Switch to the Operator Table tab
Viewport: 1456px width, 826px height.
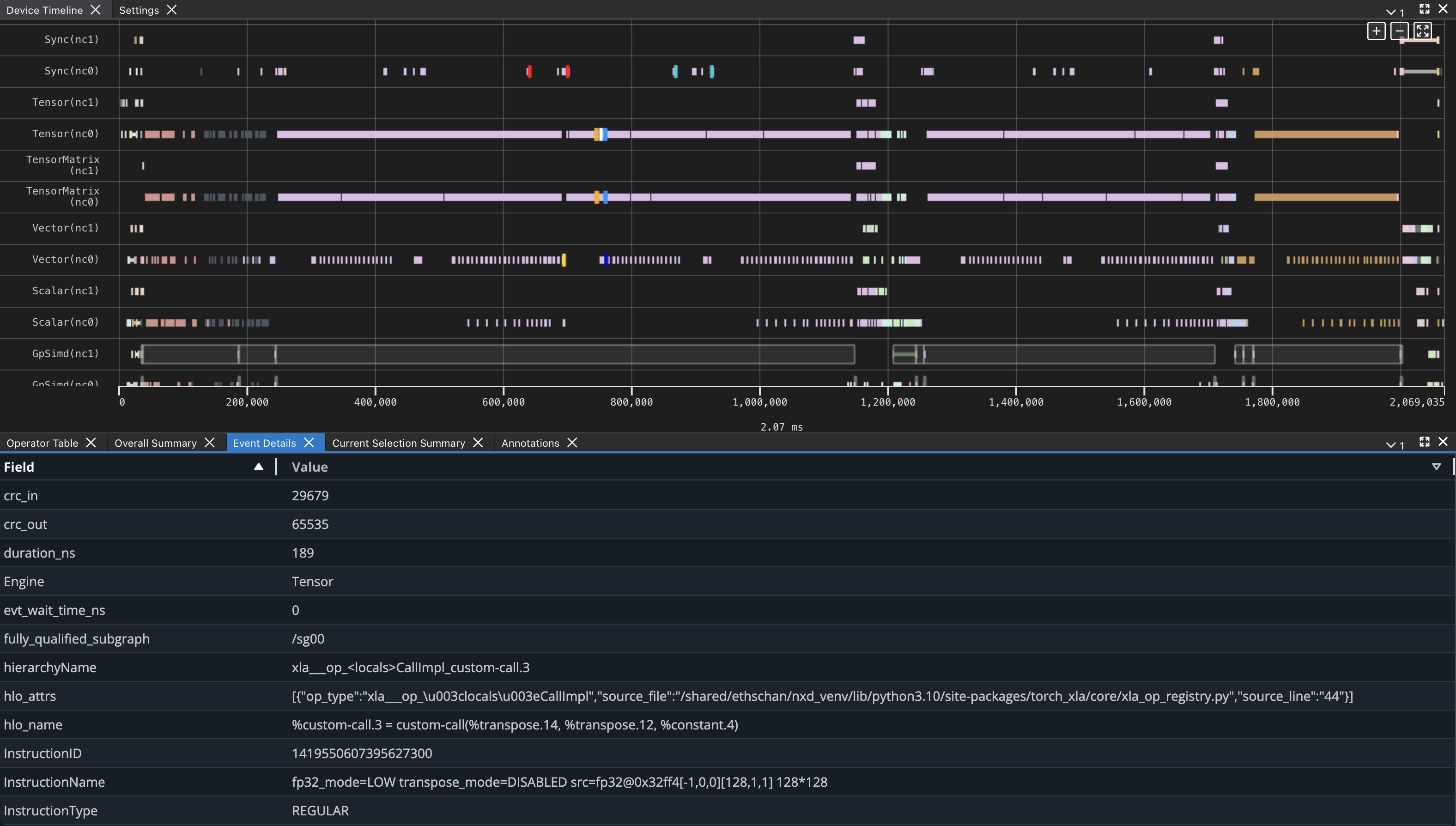42,443
